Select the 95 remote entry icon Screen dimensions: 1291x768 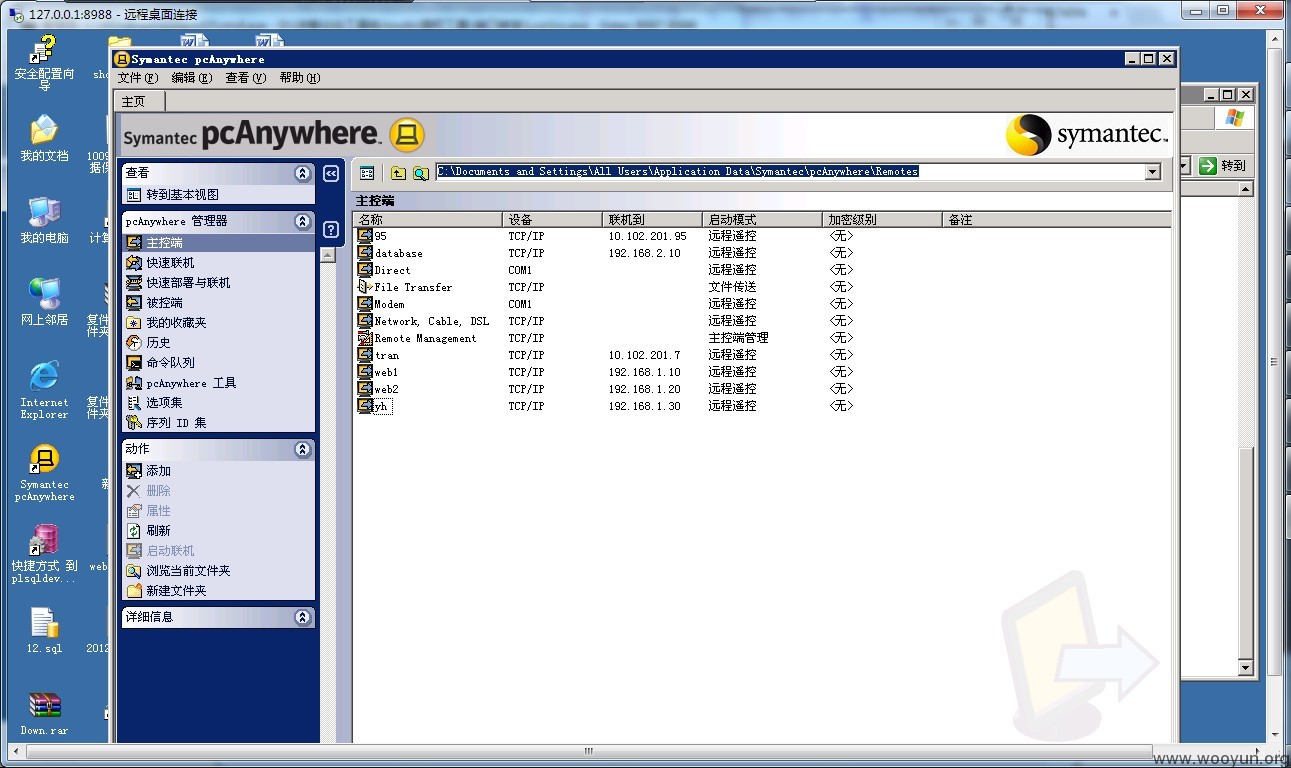(365, 236)
